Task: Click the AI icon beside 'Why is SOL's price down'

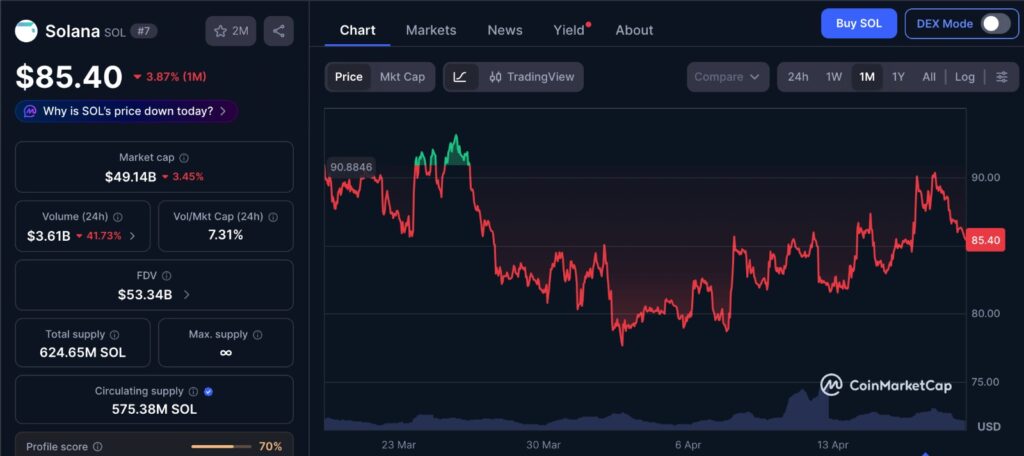Action: (x=30, y=111)
